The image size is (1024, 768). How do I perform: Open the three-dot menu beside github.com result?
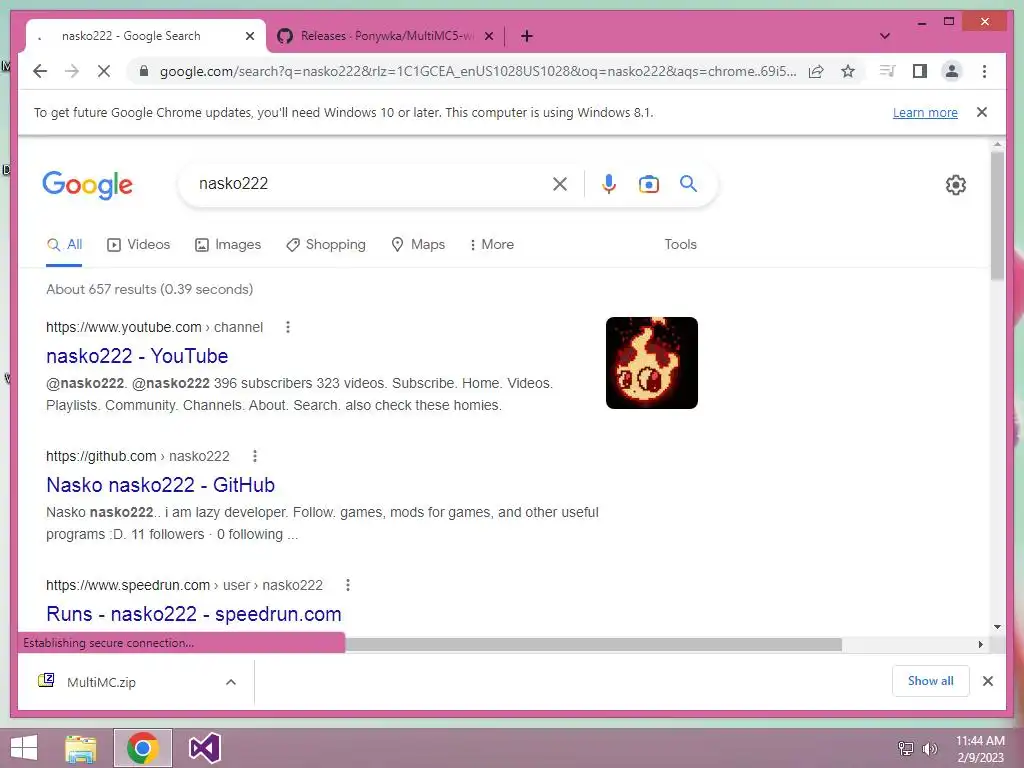tap(255, 456)
